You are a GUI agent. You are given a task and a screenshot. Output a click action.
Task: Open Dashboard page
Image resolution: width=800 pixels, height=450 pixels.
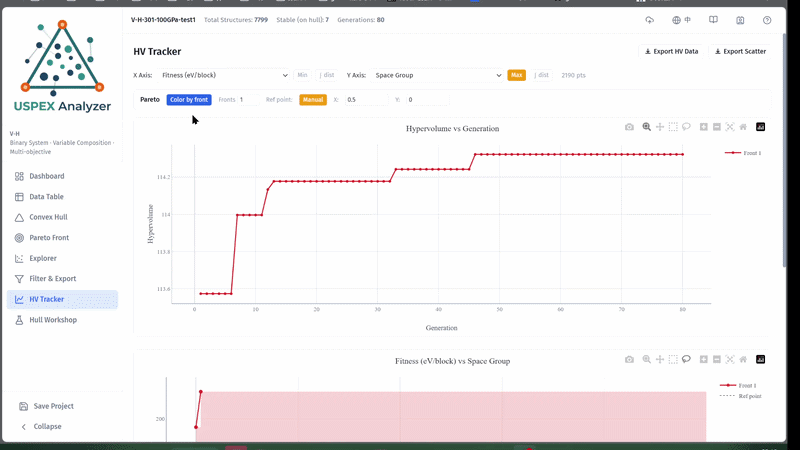[62, 176]
